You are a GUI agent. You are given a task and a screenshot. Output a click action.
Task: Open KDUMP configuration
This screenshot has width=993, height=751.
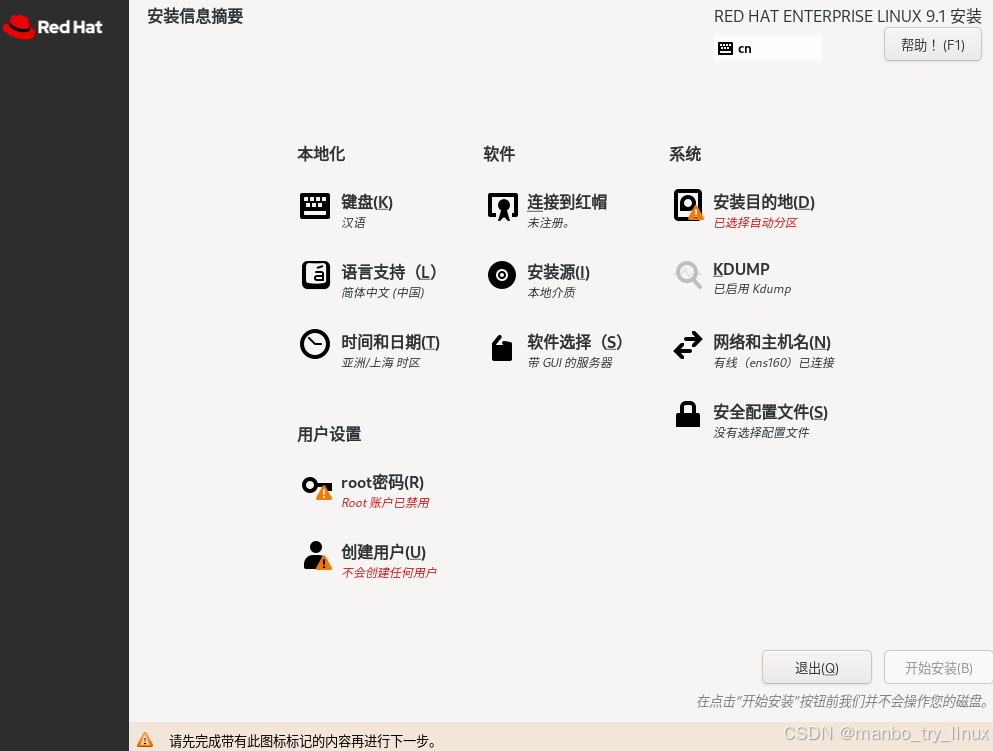tap(741, 269)
